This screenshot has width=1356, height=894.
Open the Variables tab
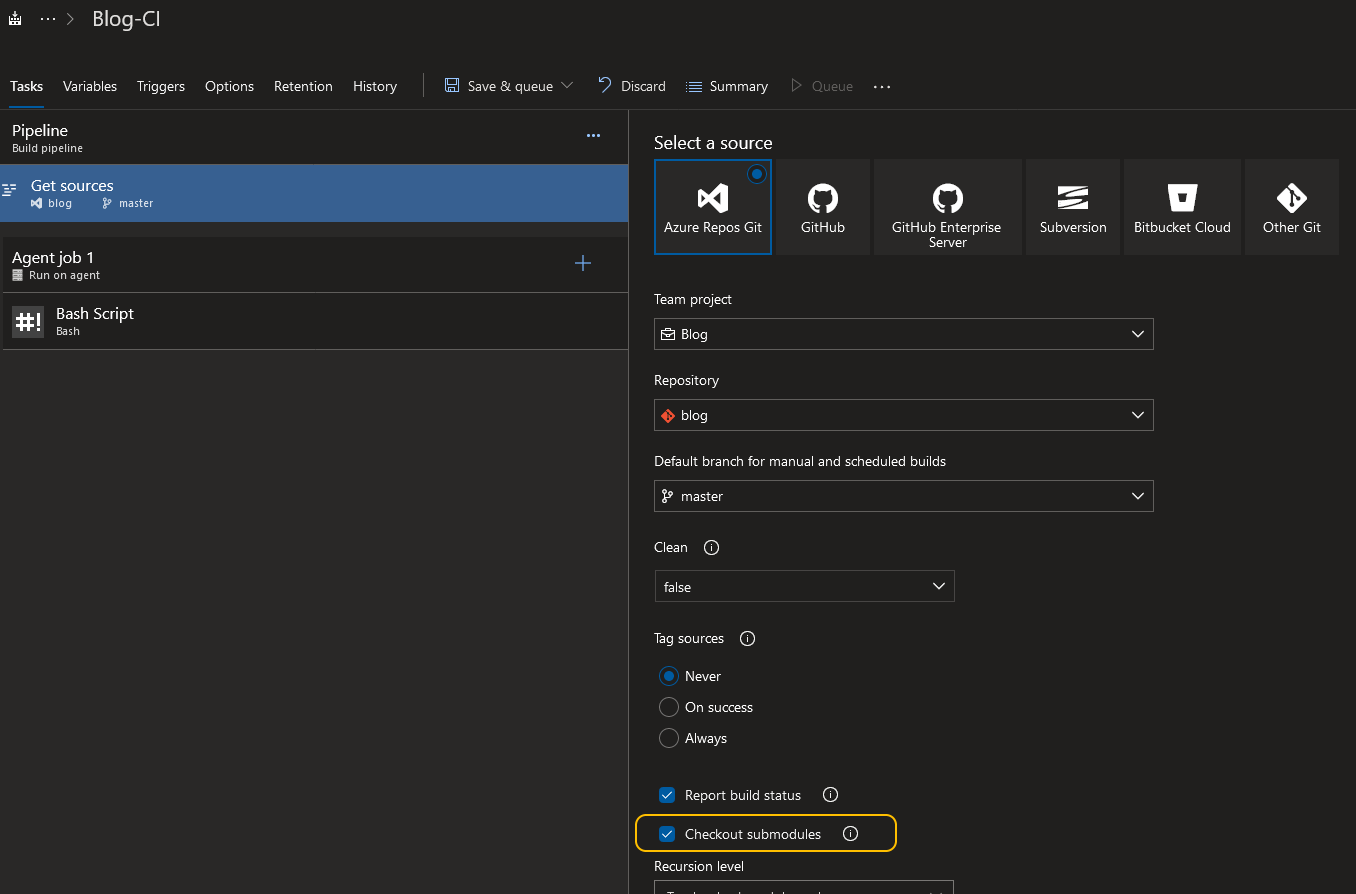click(x=89, y=86)
